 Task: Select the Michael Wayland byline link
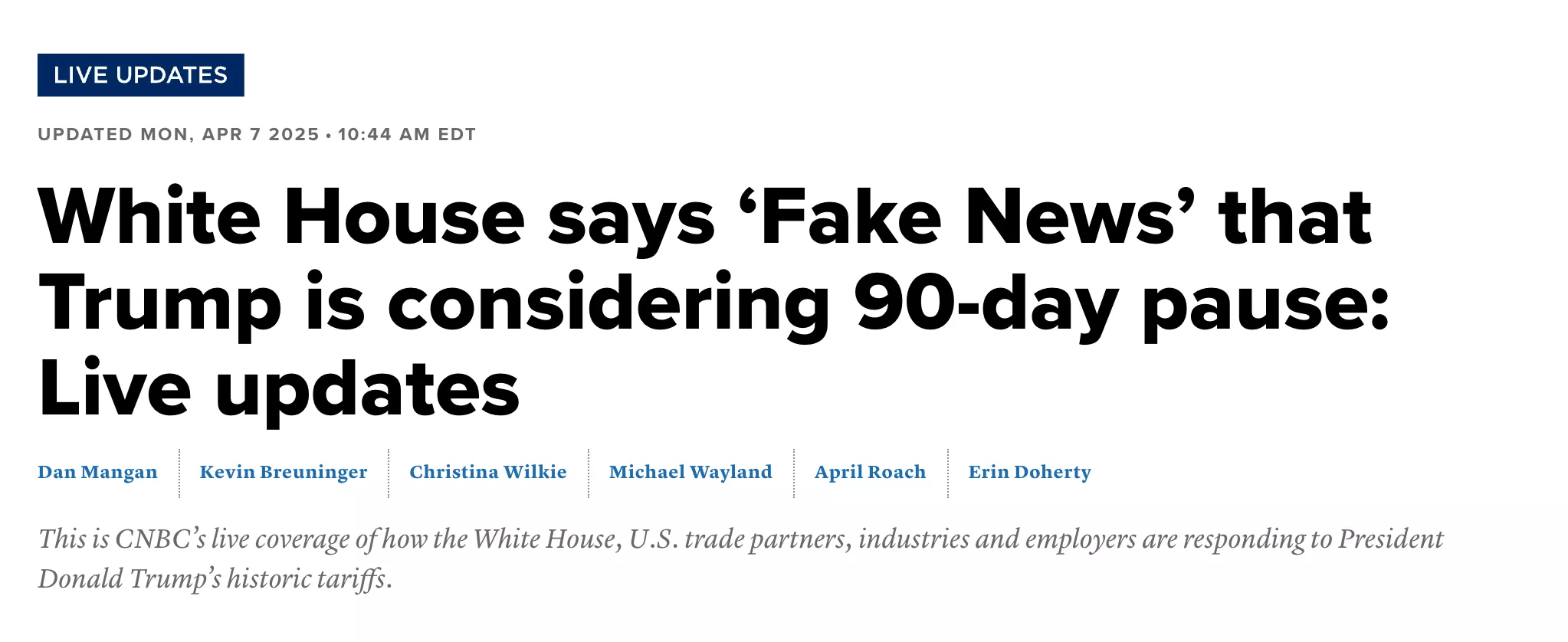[691, 472]
